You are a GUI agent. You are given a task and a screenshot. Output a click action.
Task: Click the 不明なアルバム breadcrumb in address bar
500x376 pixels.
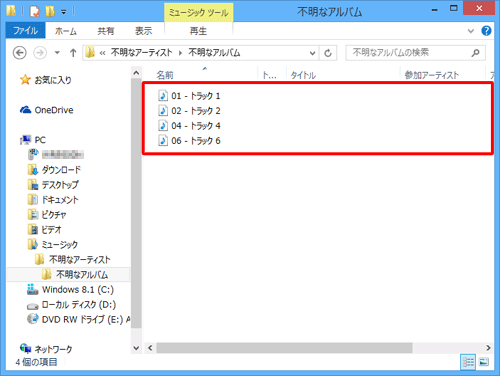[214, 53]
